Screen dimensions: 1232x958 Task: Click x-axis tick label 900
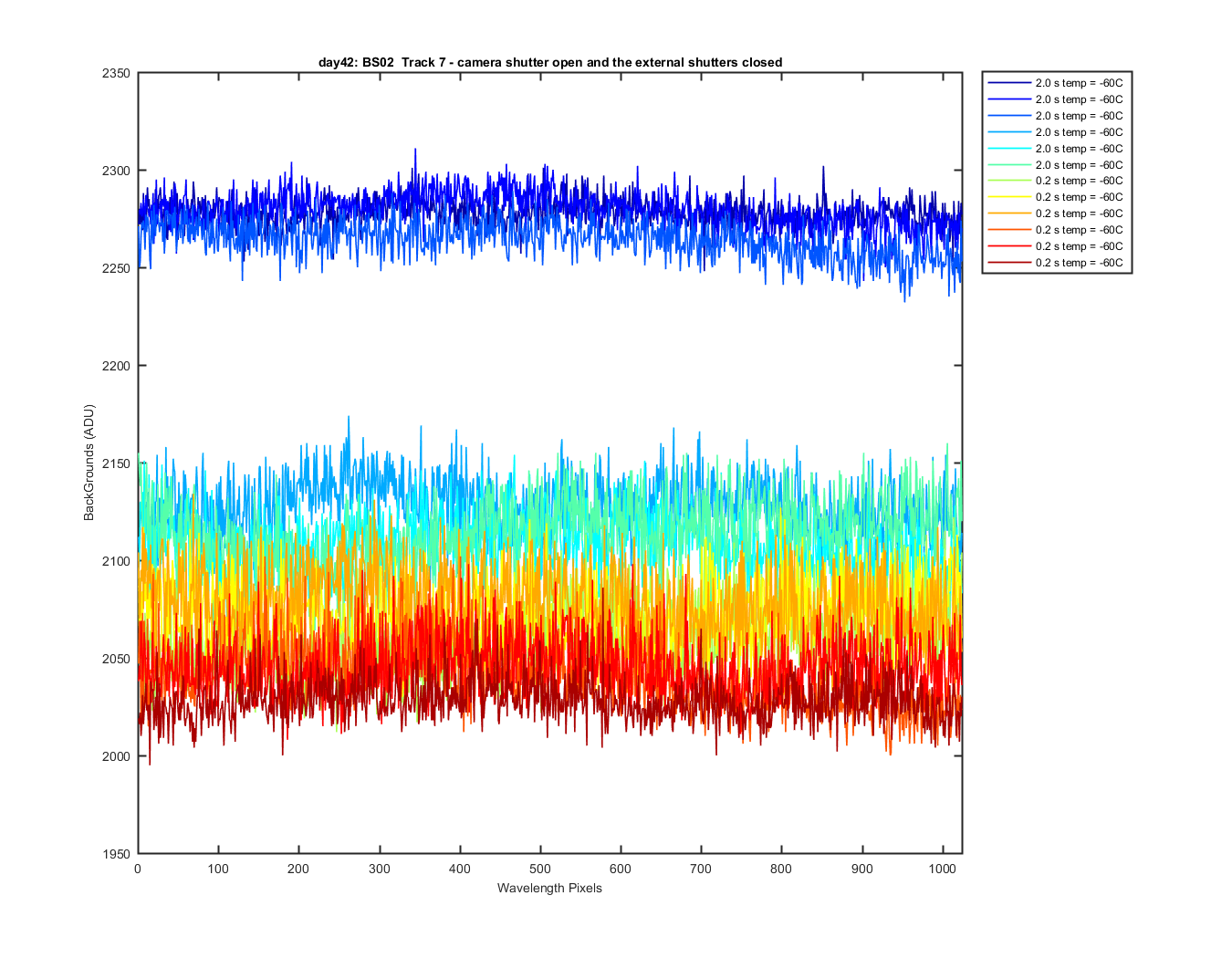pyautogui.click(x=861, y=869)
